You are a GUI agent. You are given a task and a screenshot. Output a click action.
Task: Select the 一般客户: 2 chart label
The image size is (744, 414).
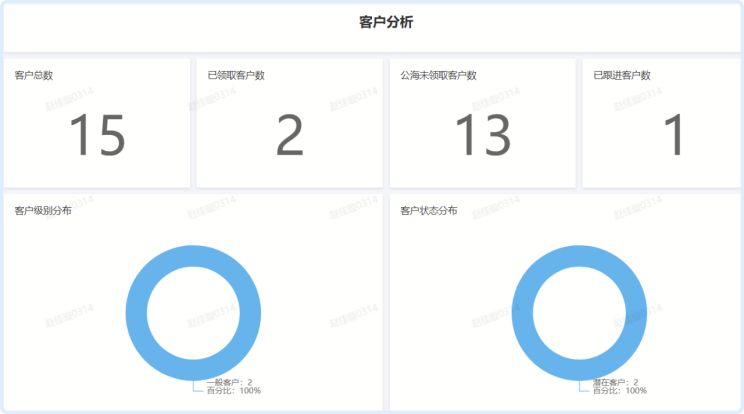pos(229,382)
